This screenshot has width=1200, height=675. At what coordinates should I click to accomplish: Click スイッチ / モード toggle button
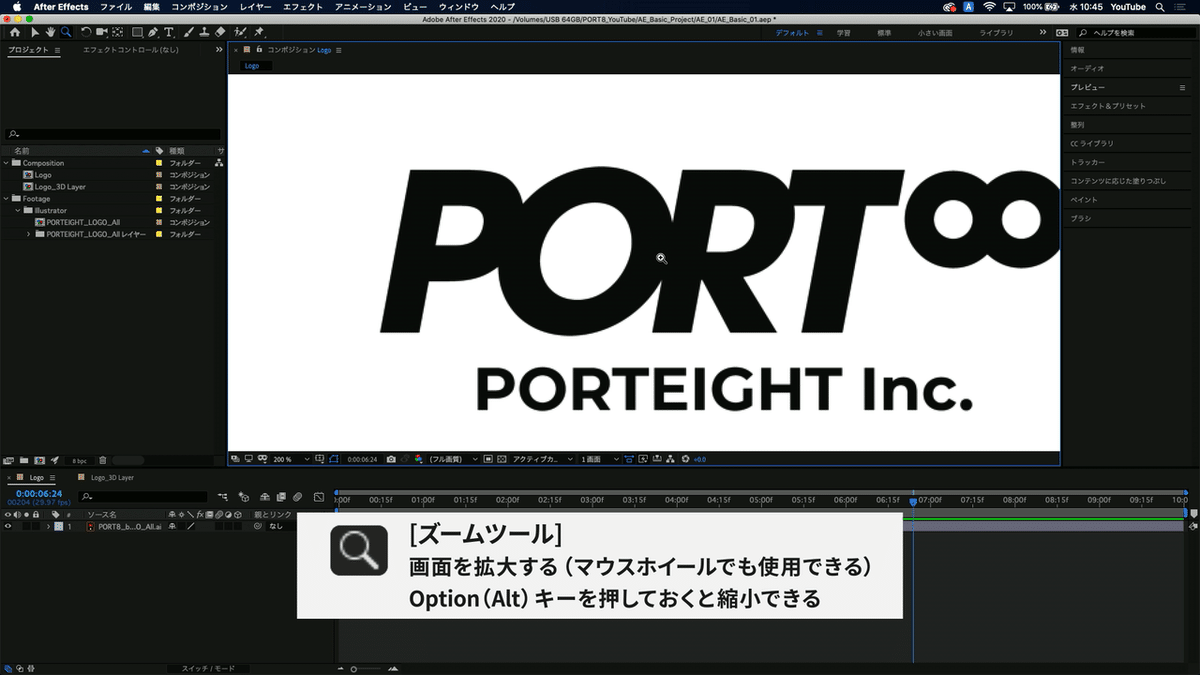[208, 668]
